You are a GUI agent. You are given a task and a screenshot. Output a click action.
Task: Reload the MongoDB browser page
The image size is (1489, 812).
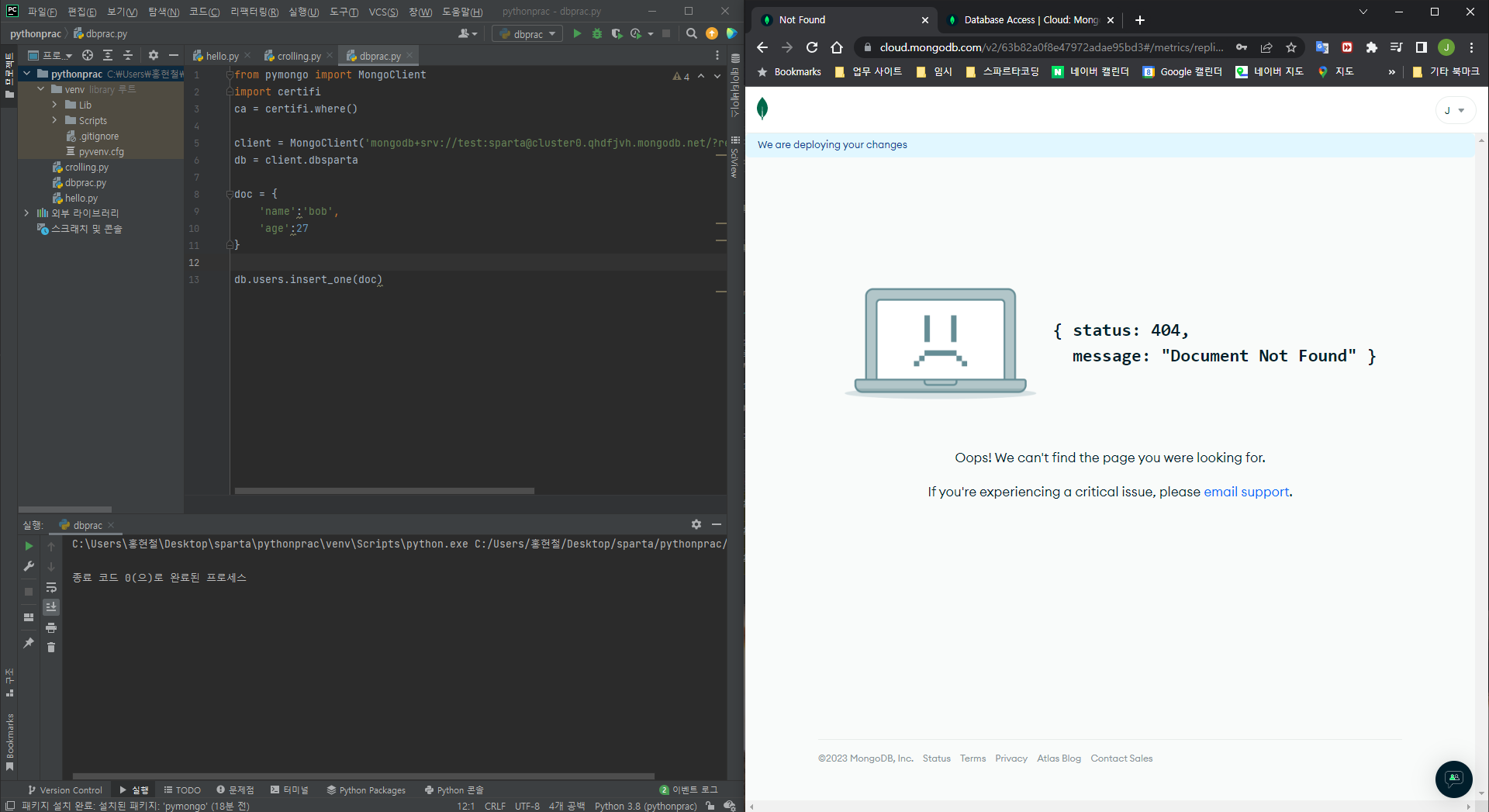(812, 47)
